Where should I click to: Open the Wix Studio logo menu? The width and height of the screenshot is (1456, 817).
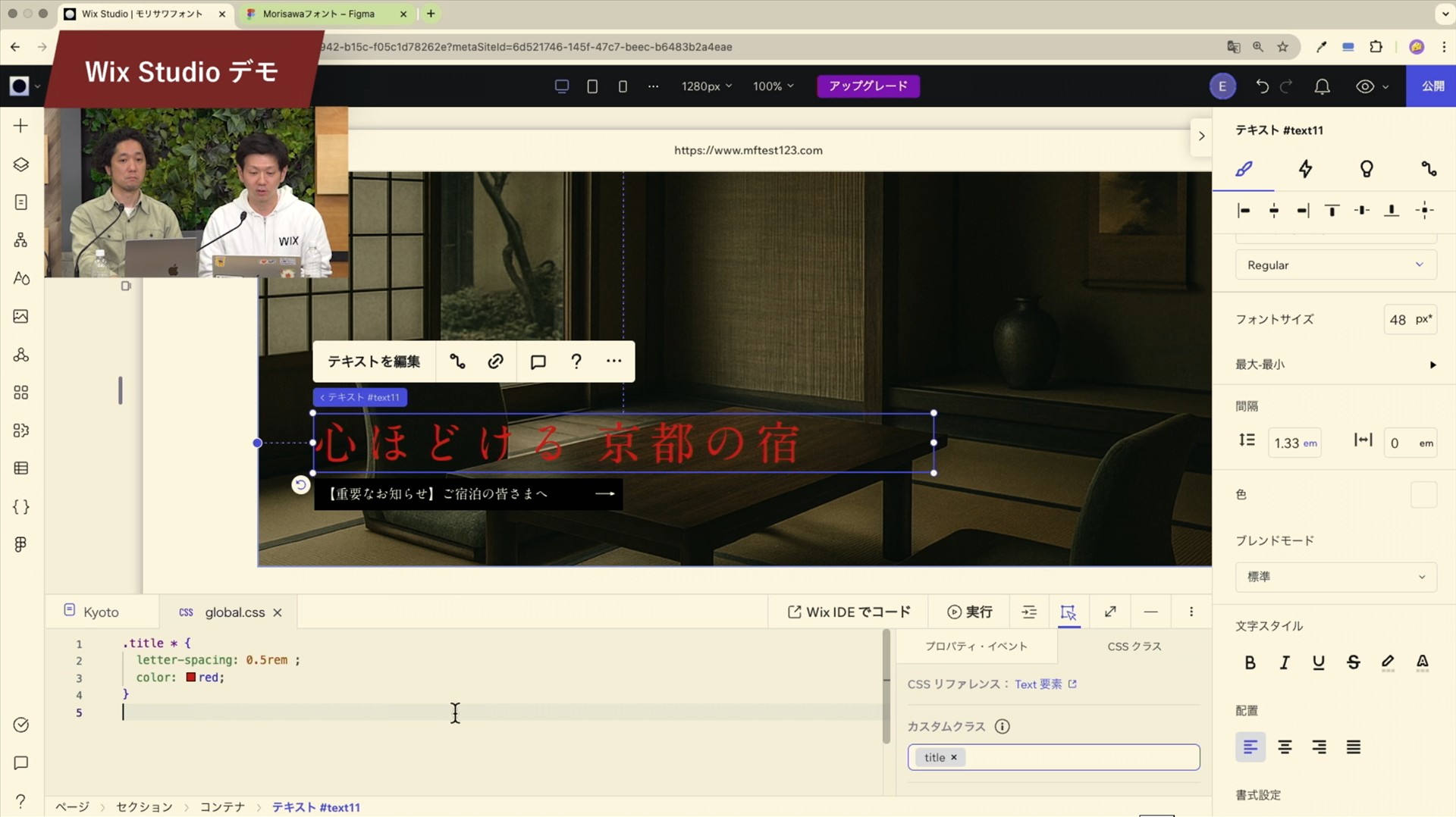pyautogui.click(x=24, y=86)
